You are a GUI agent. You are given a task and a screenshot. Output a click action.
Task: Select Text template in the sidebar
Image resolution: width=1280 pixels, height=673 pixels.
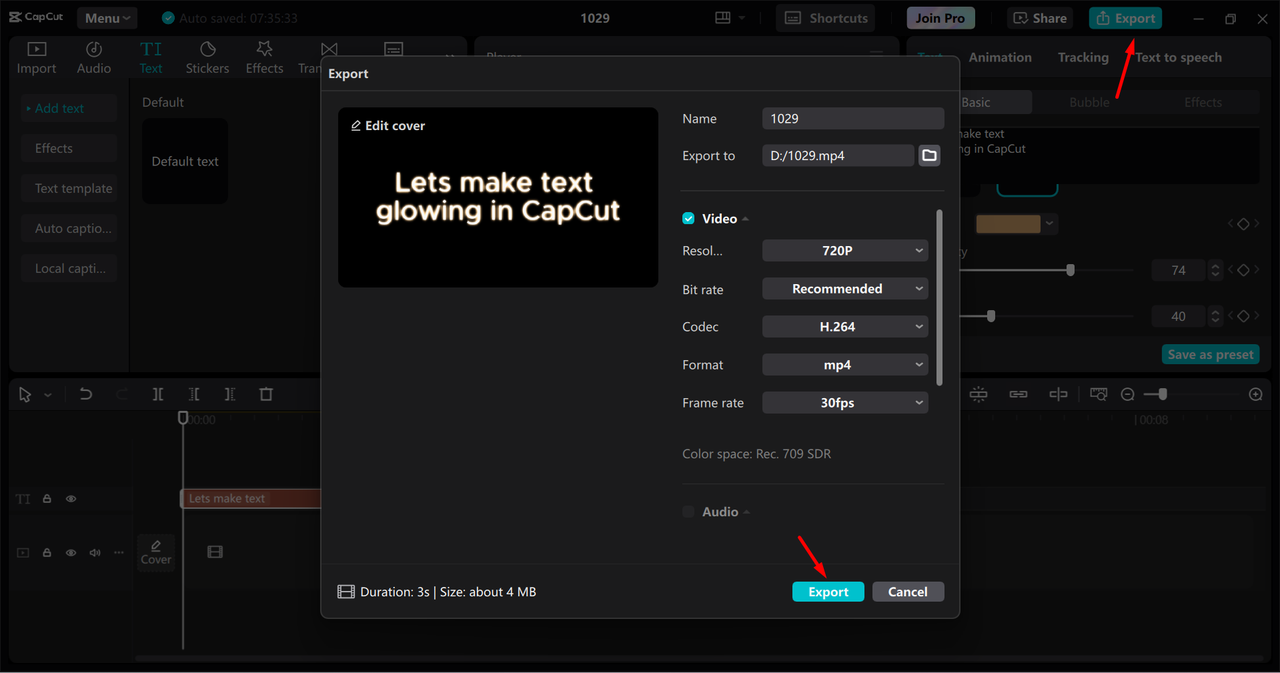click(69, 188)
